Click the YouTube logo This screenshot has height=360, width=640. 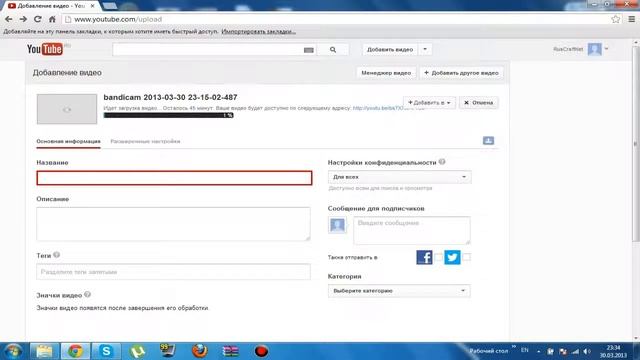click(x=45, y=49)
